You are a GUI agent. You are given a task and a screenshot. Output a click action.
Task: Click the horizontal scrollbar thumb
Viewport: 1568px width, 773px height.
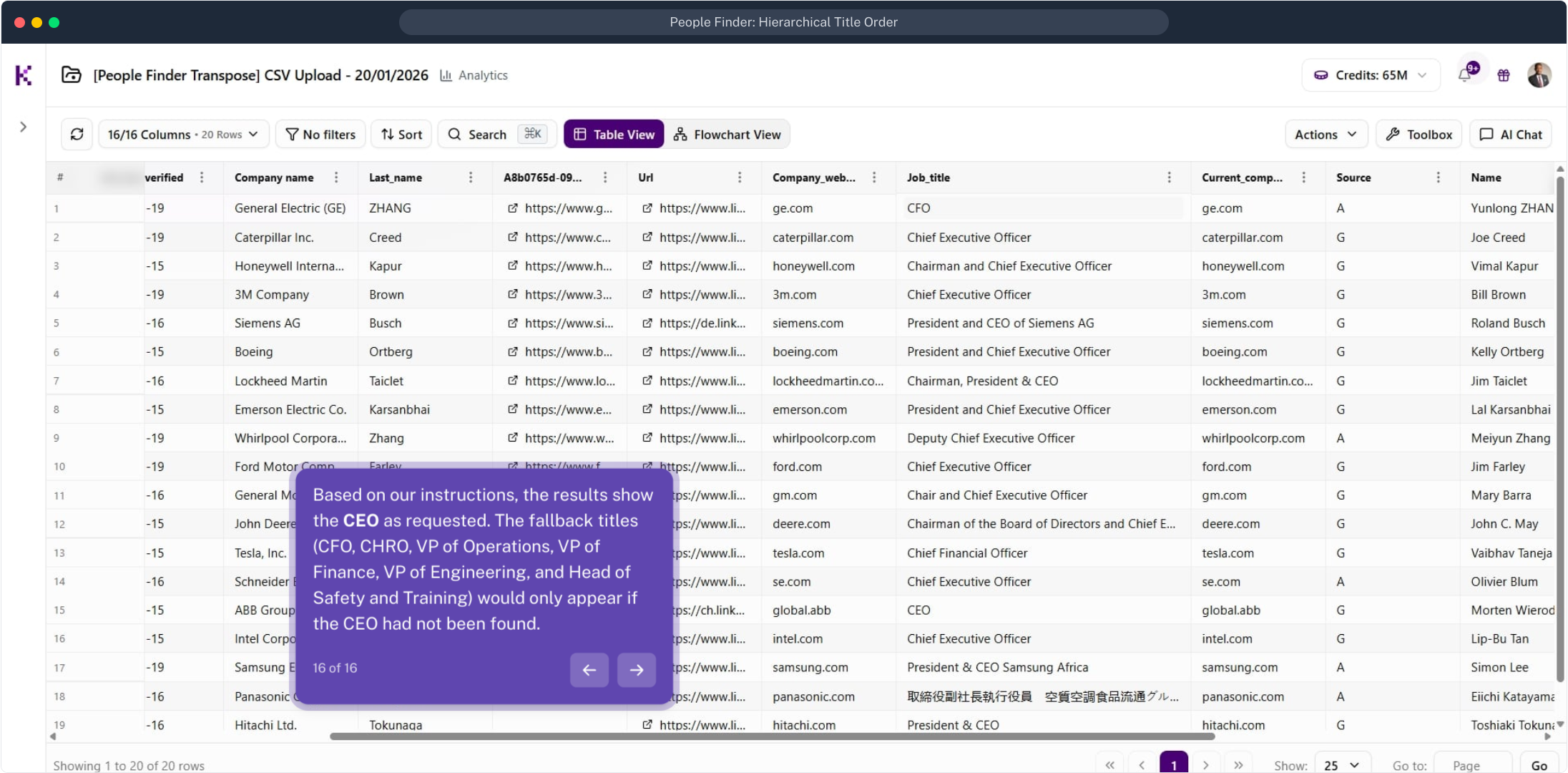pyautogui.click(x=773, y=736)
